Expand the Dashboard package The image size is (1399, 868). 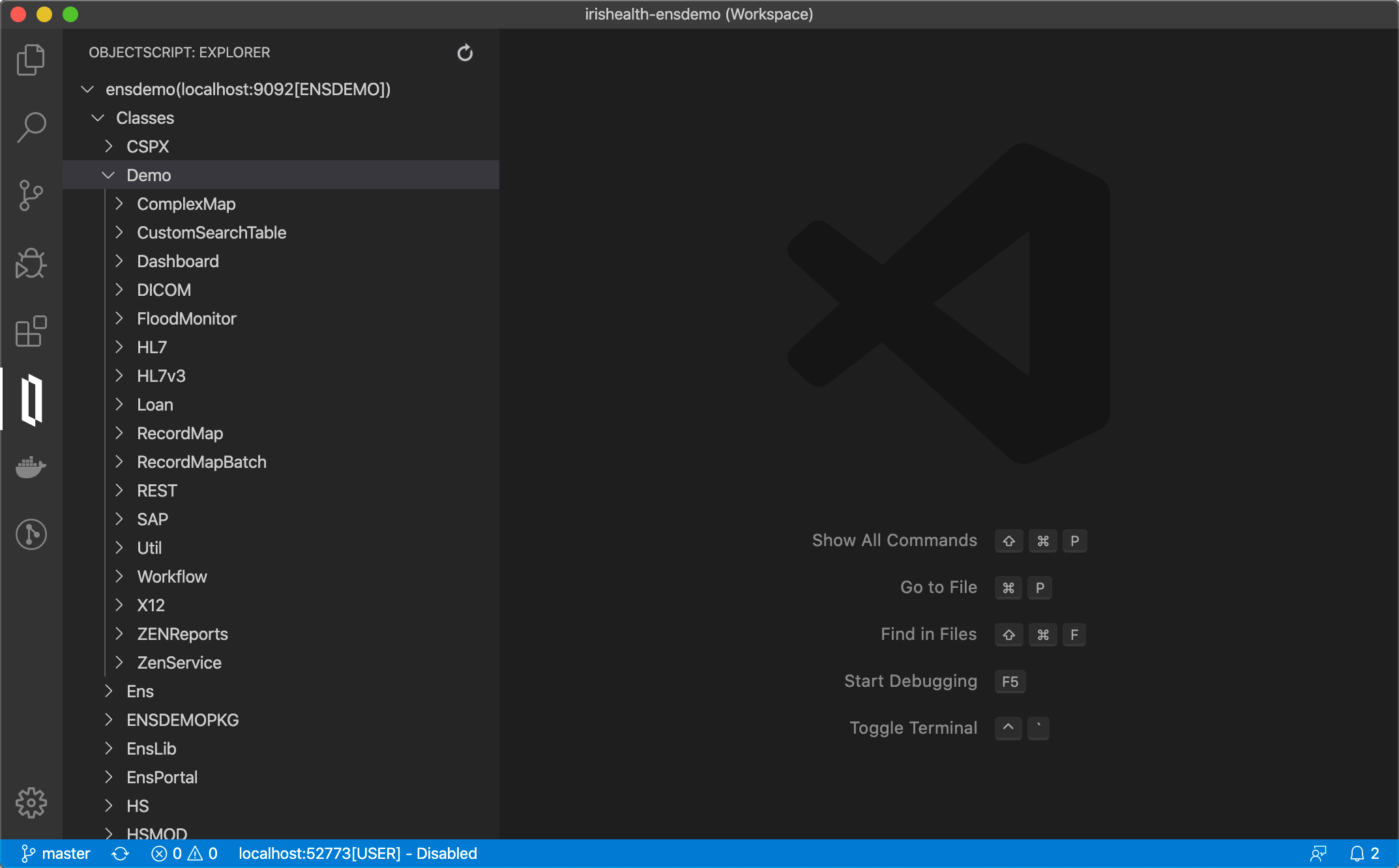tap(119, 261)
